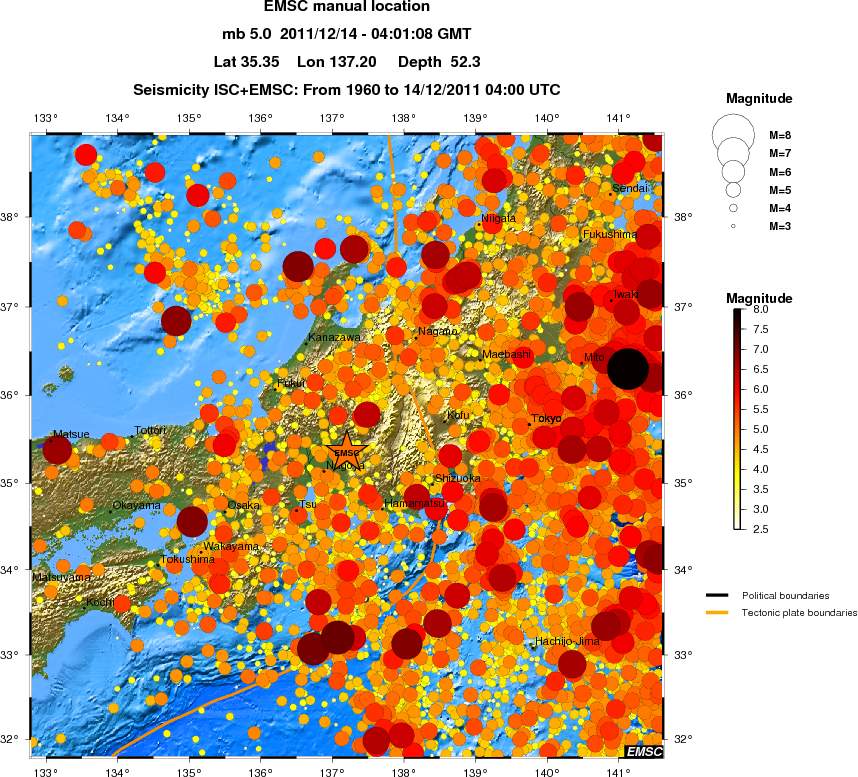858x777 pixels.
Task: Click the Maebashi city label
Action: point(507,354)
